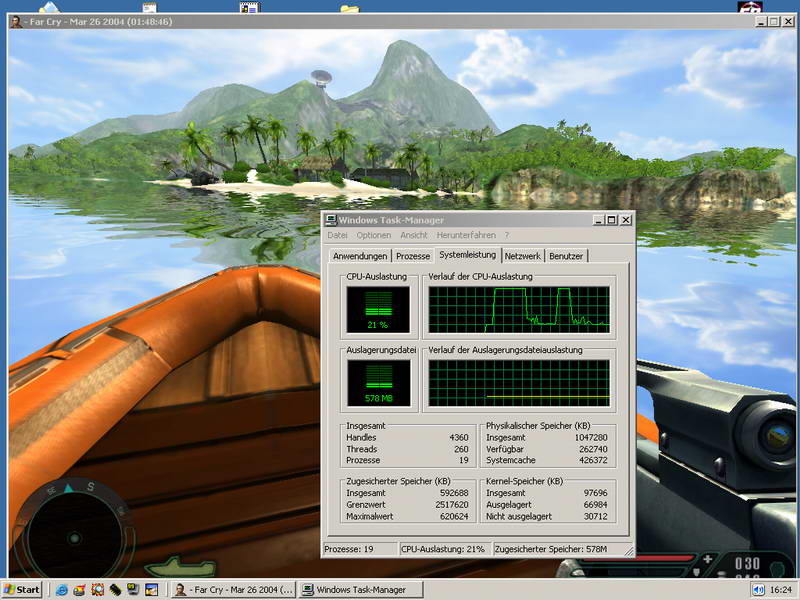Screen dimensions: 800x600
Task: Click the Verlauf der Auslagerungsdateiauslastung graph
Action: (x=519, y=383)
